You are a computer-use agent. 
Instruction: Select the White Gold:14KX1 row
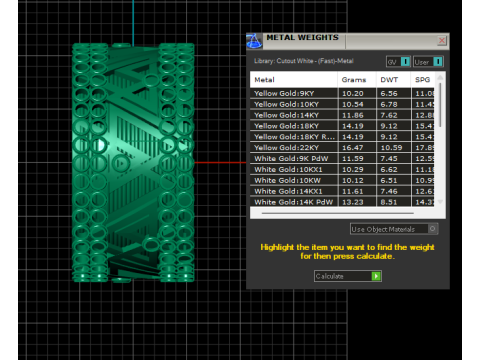coord(342,191)
